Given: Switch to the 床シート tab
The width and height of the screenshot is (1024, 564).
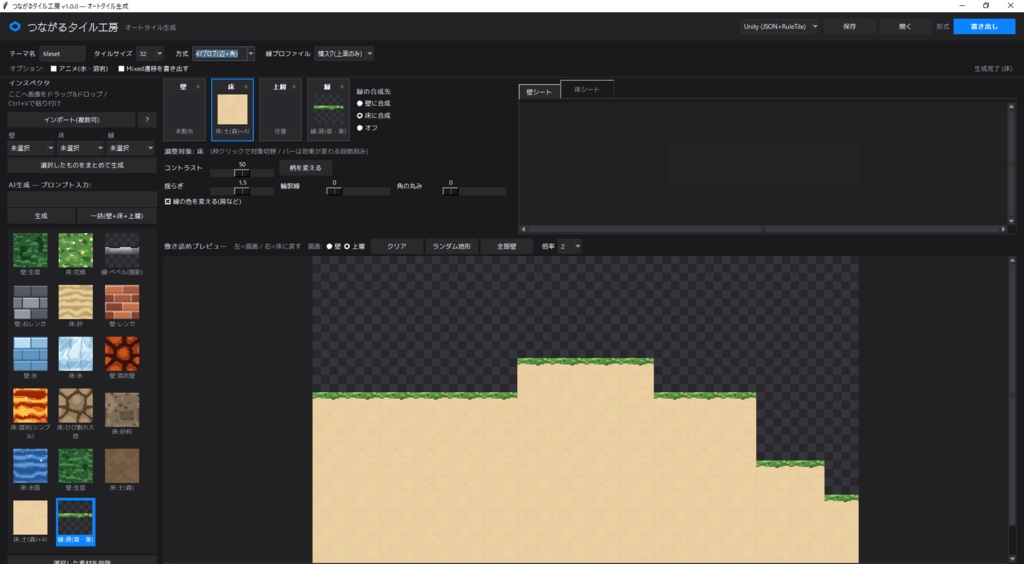Looking at the screenshot, I should click(586, 89).
